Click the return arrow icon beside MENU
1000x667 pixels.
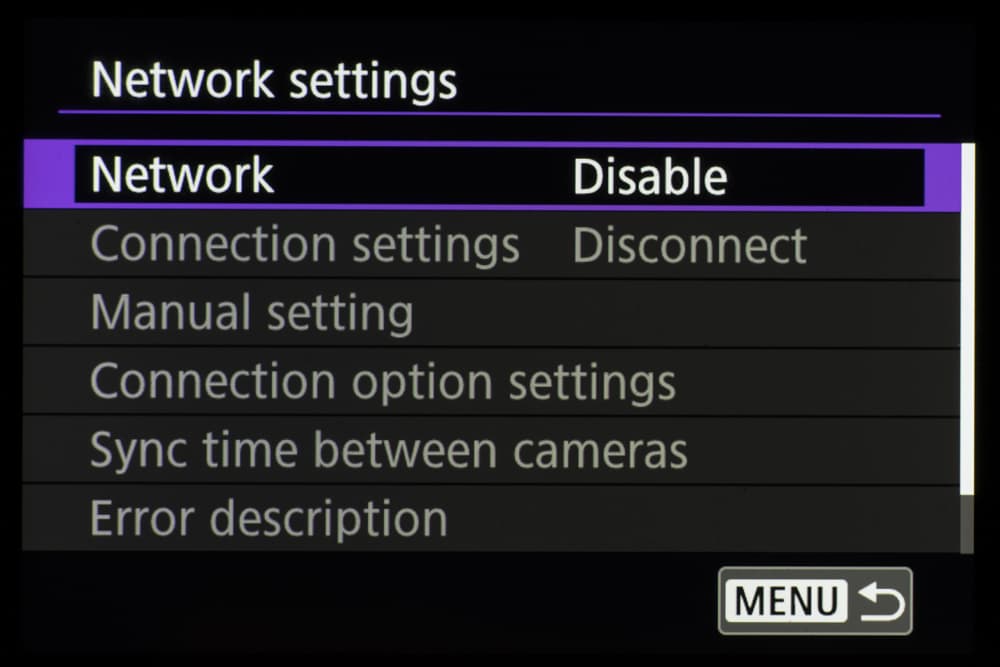[x=882, y=602]
